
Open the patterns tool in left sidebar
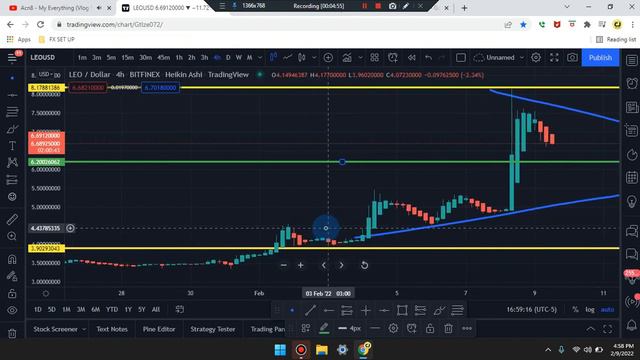(12, 162)
